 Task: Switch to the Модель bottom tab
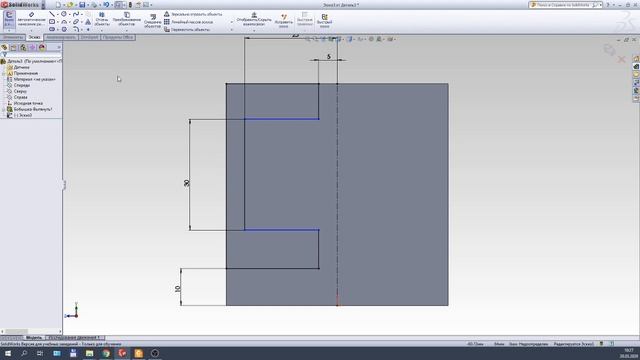34,338
